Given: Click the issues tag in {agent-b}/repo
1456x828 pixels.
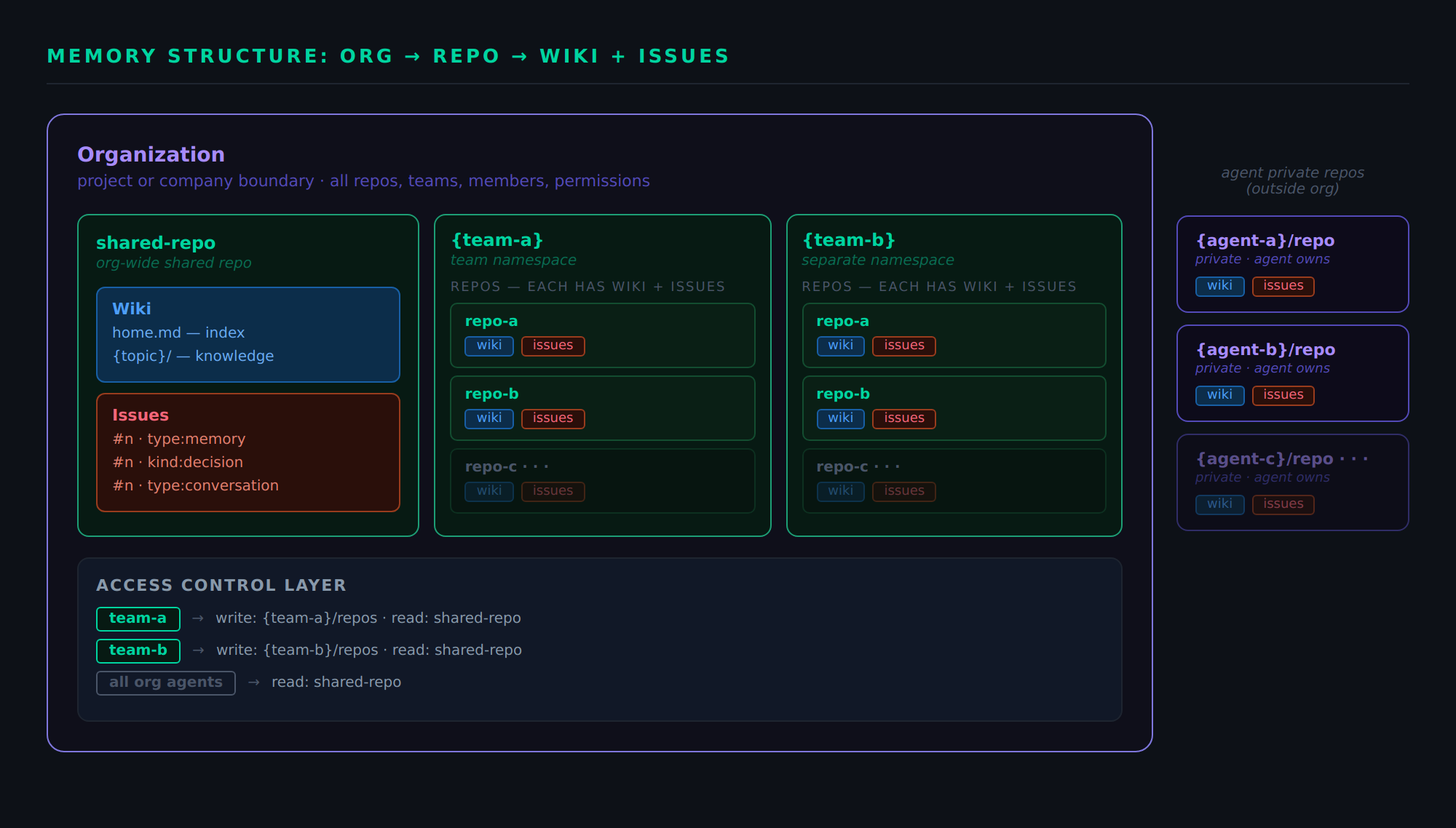Looking at the screenshot, I should (1283, 395).
